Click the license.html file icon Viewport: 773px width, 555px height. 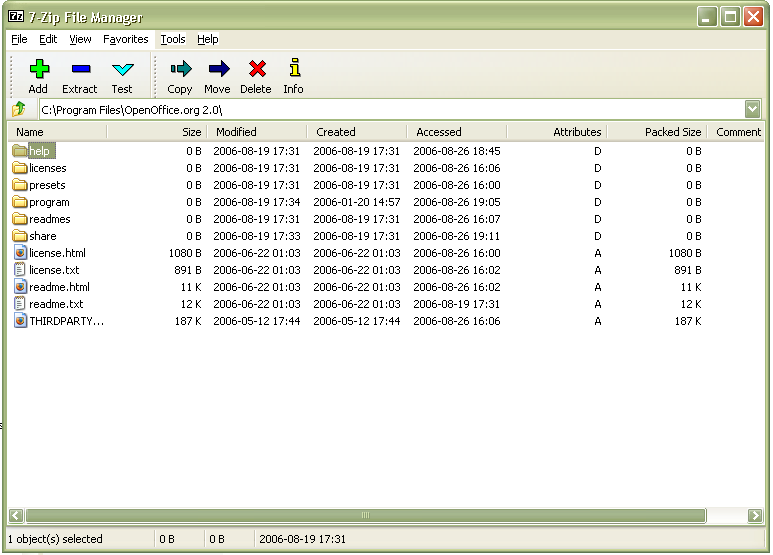20,253
